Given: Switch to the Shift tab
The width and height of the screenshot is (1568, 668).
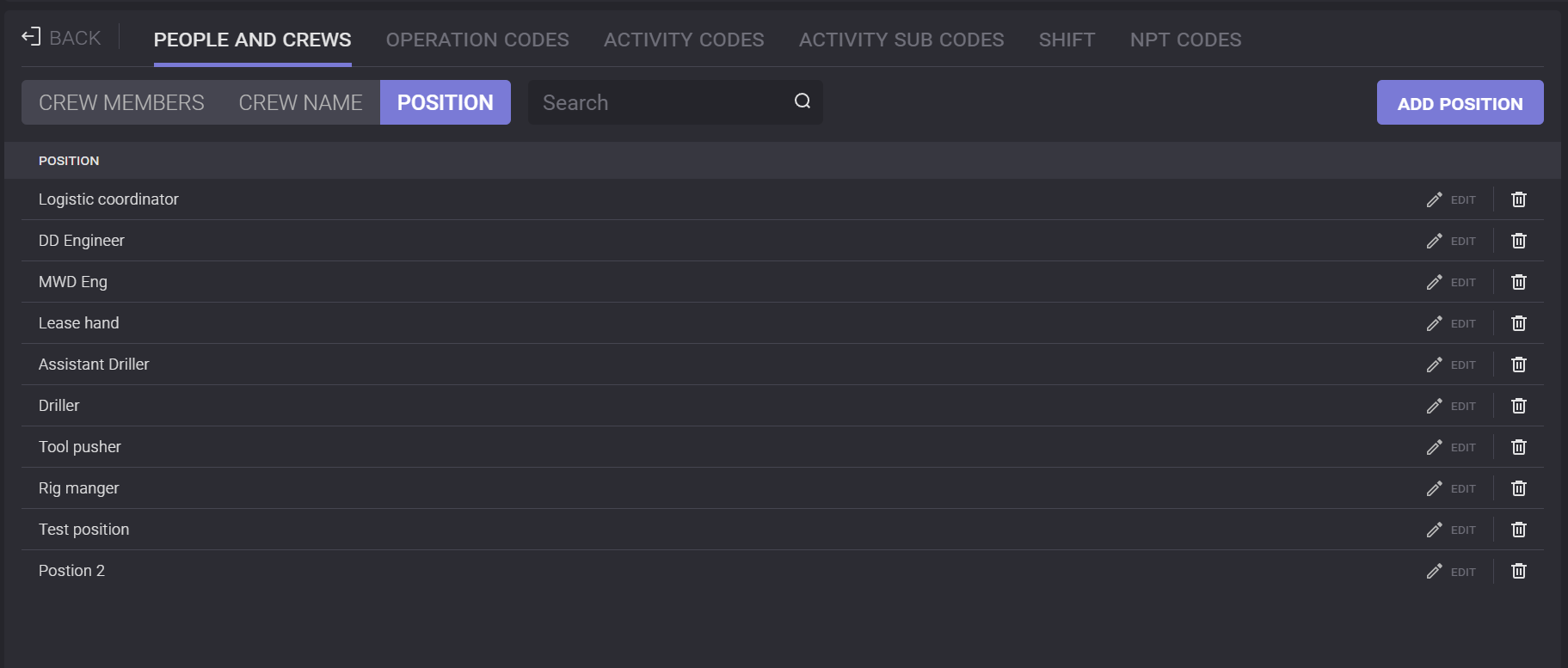Looking at the screenshot, I should click(1067, 40).
